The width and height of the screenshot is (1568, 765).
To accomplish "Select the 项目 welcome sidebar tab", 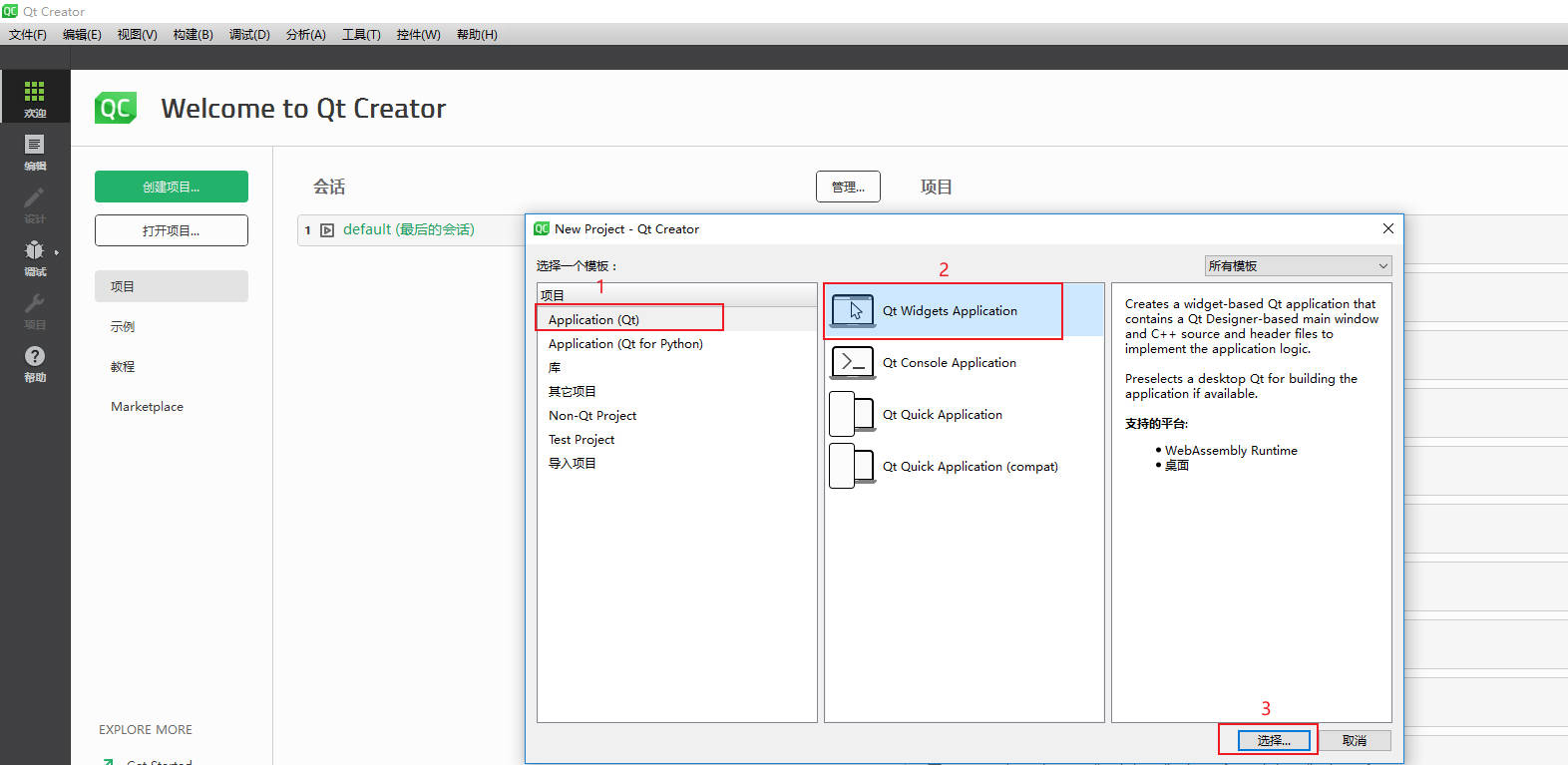I will (172, 286).
